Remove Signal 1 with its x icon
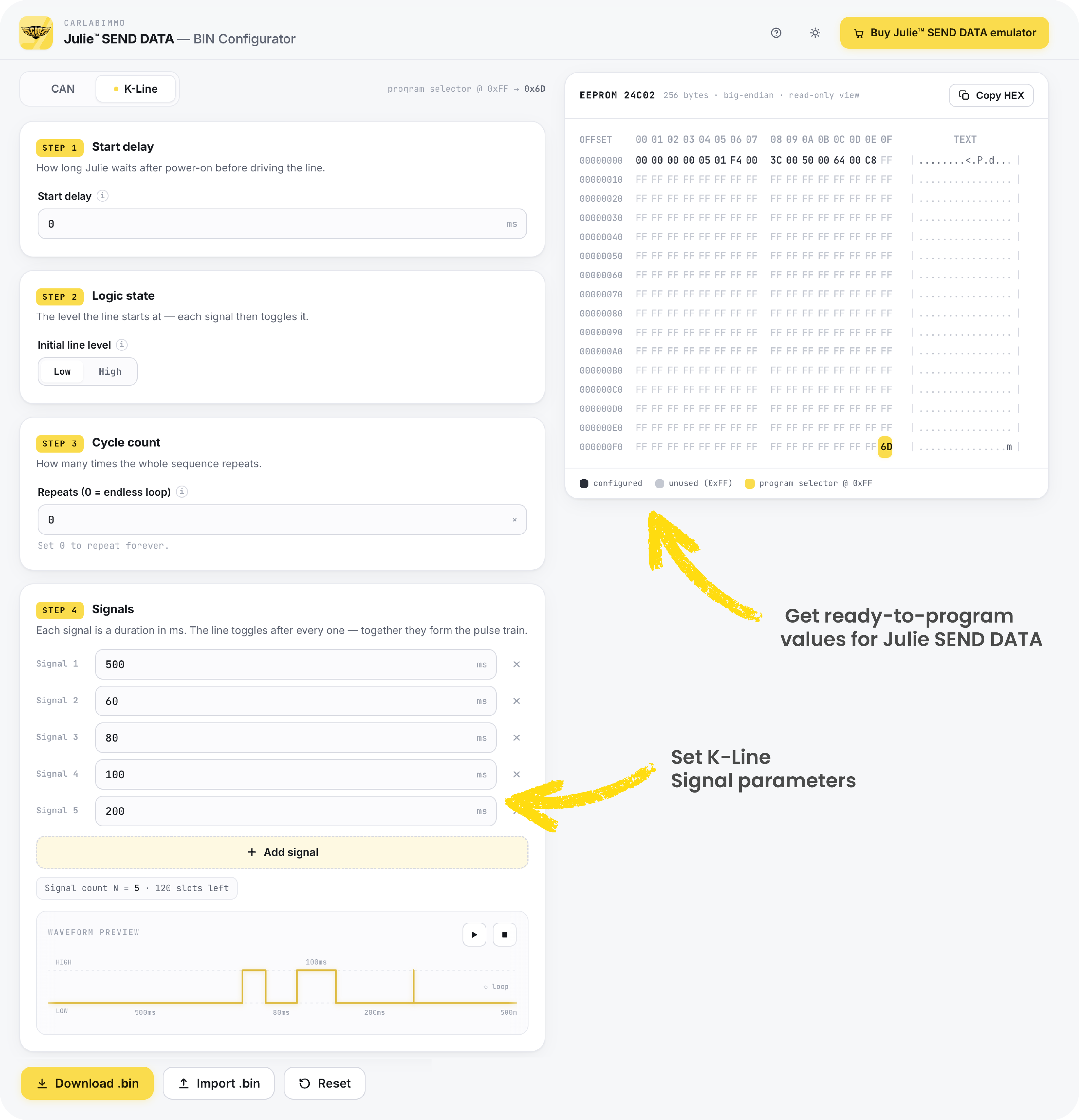This screenshot has width=1079, height=1120. click(516, 665)
